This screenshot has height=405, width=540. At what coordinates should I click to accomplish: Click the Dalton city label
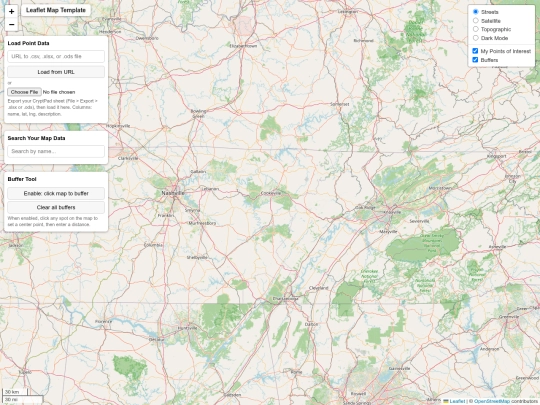311,324
